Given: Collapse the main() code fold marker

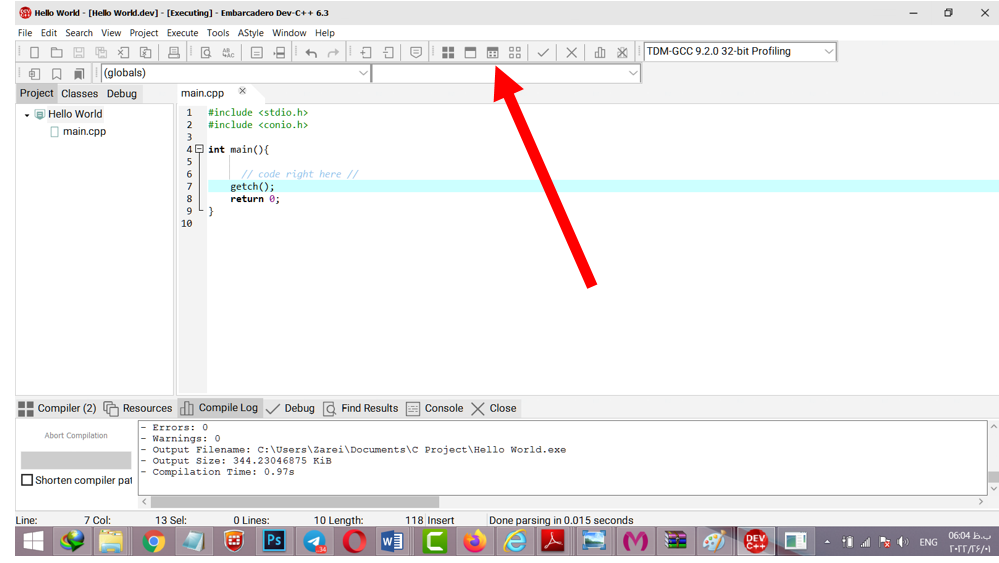Looking at the screenshot, I should pyautogui.click(x=199, y=149).
